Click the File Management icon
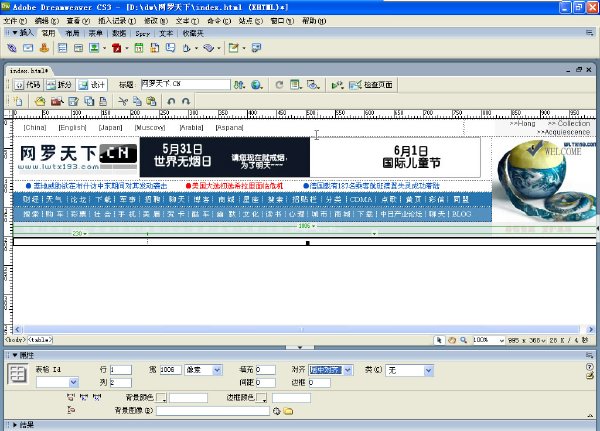 point(239,85)
